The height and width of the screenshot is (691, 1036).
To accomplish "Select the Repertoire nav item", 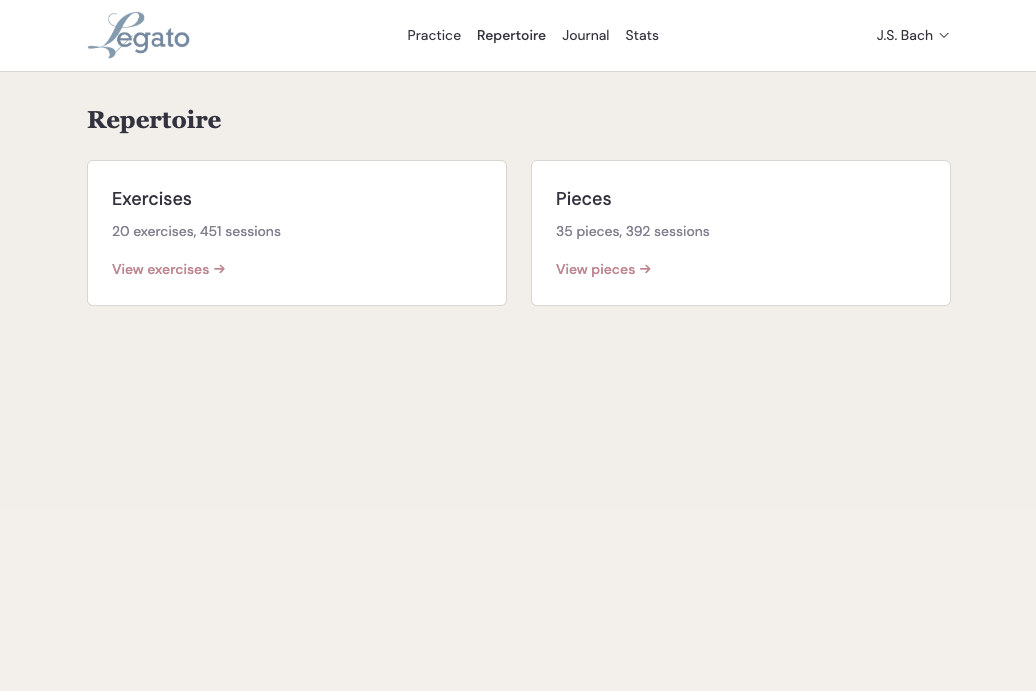I will click(511, 35).
